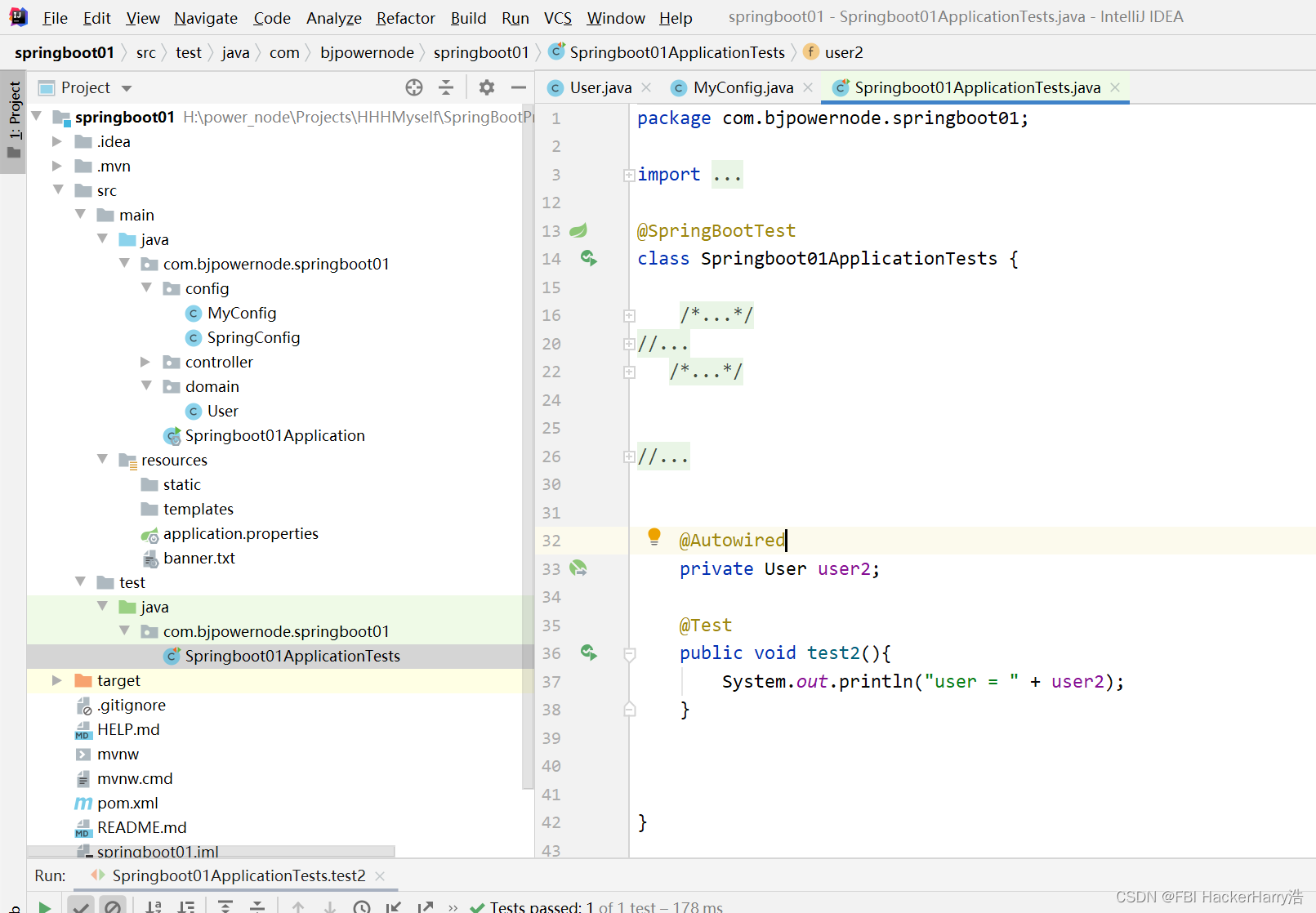1316x913 pixels.
Task: Click import tests icon in Run toolbar
Action: [x=394, y=906]
